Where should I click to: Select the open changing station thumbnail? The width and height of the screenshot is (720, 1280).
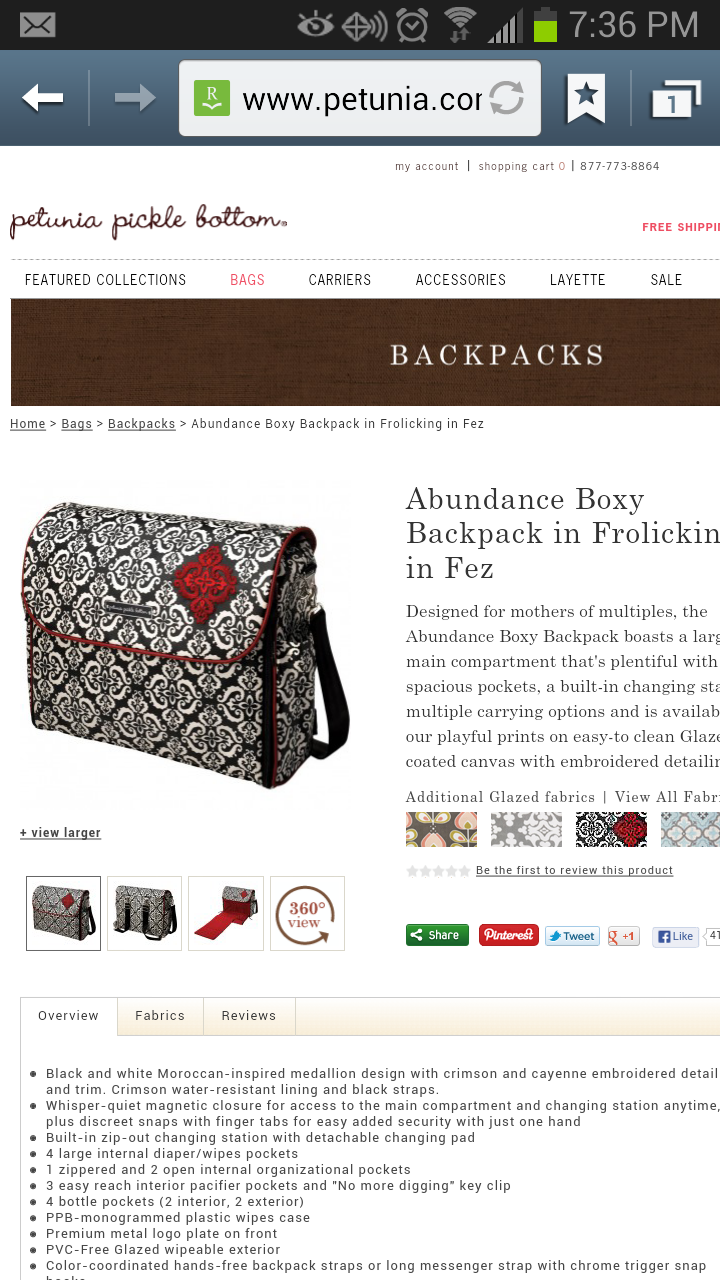coord(226,913)
